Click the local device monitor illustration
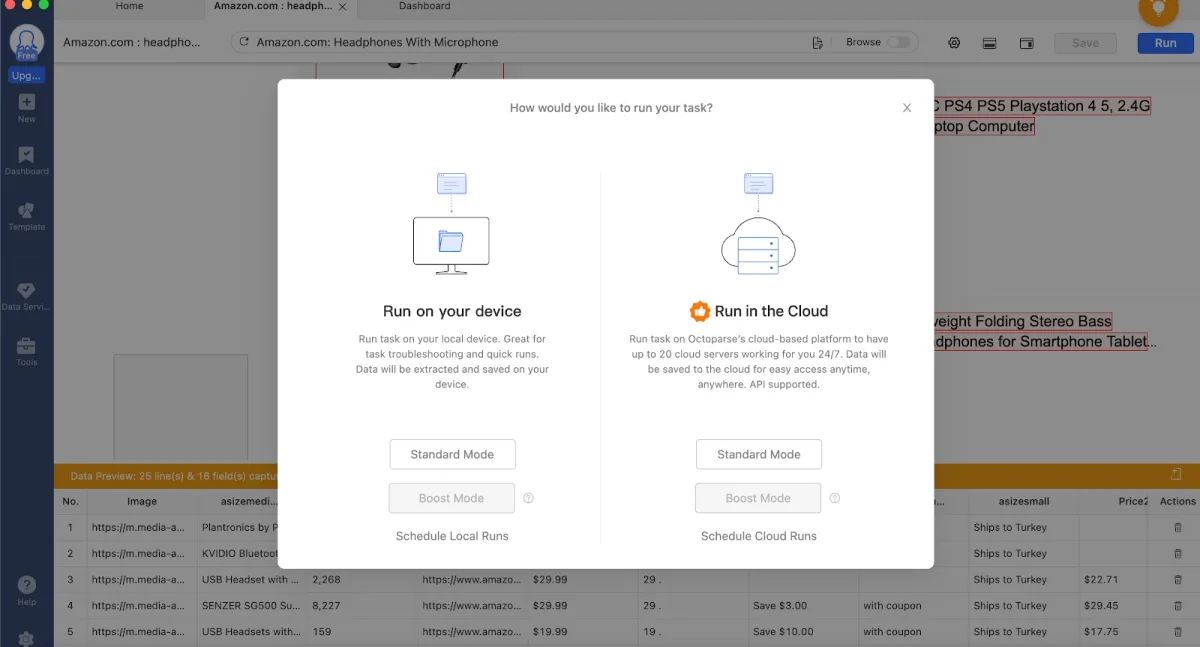This screenshot has width=1200, height=647. tap(452, 245)
